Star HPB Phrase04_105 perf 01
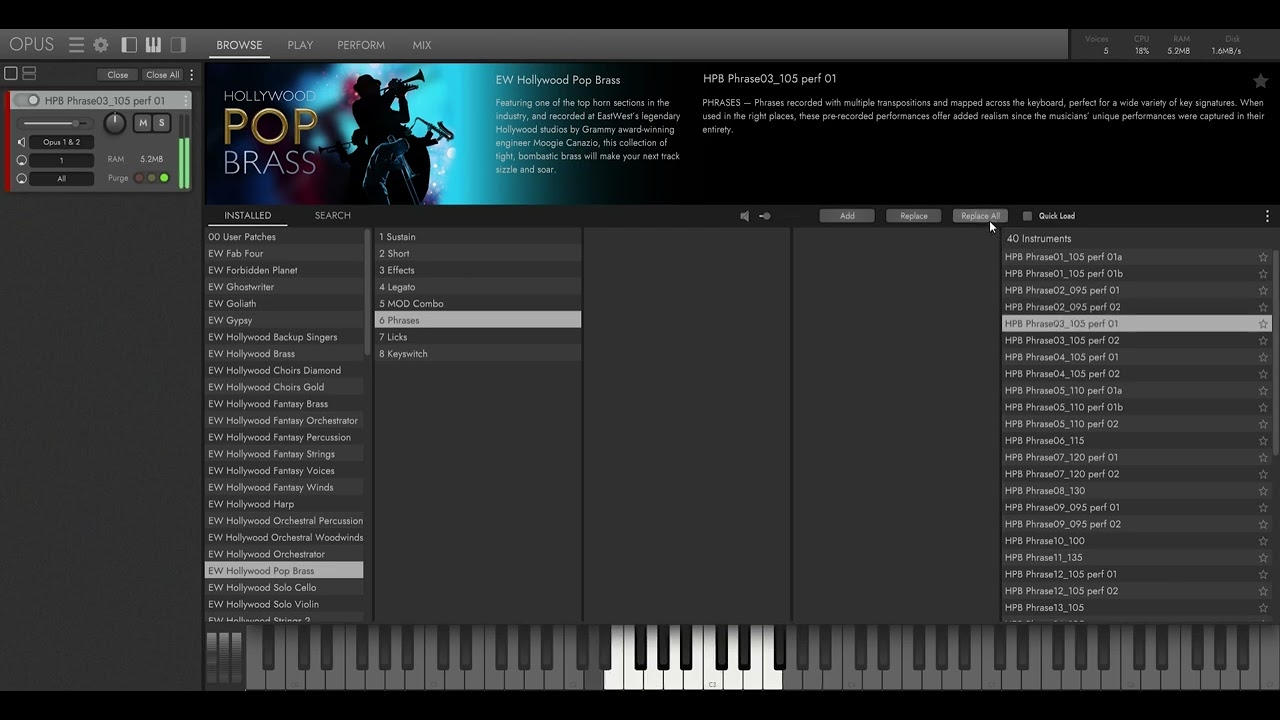Image resolution: width=1280 pixels, height=720 pixels. [x=1263, y=357]
